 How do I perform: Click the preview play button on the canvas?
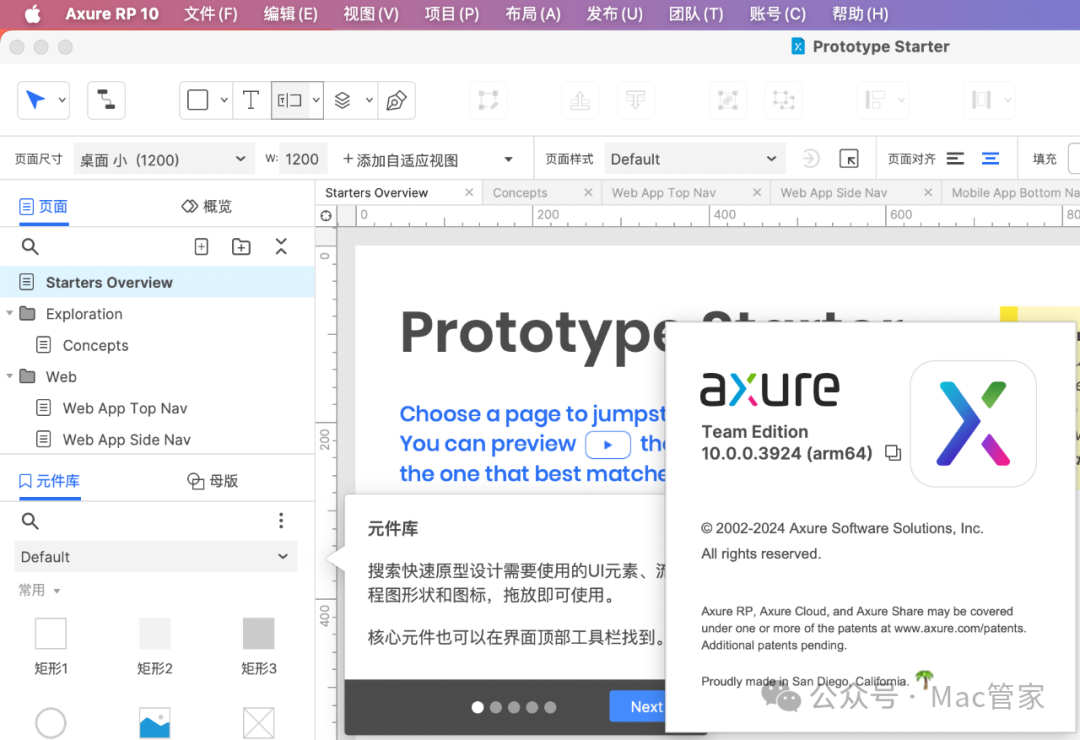coord(608,444)
